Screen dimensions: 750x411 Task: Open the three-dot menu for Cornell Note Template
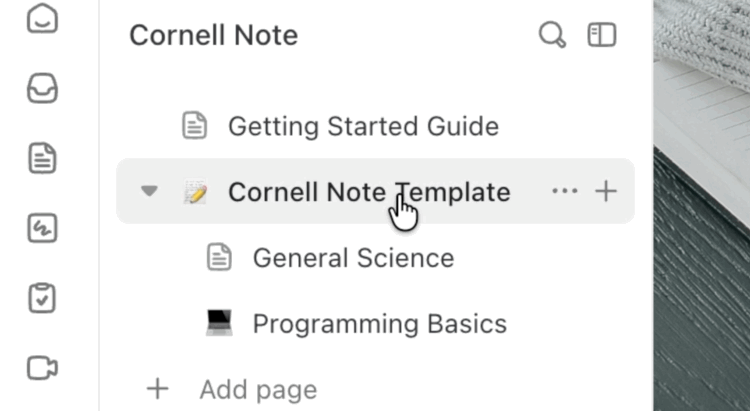tap(565, 191)
